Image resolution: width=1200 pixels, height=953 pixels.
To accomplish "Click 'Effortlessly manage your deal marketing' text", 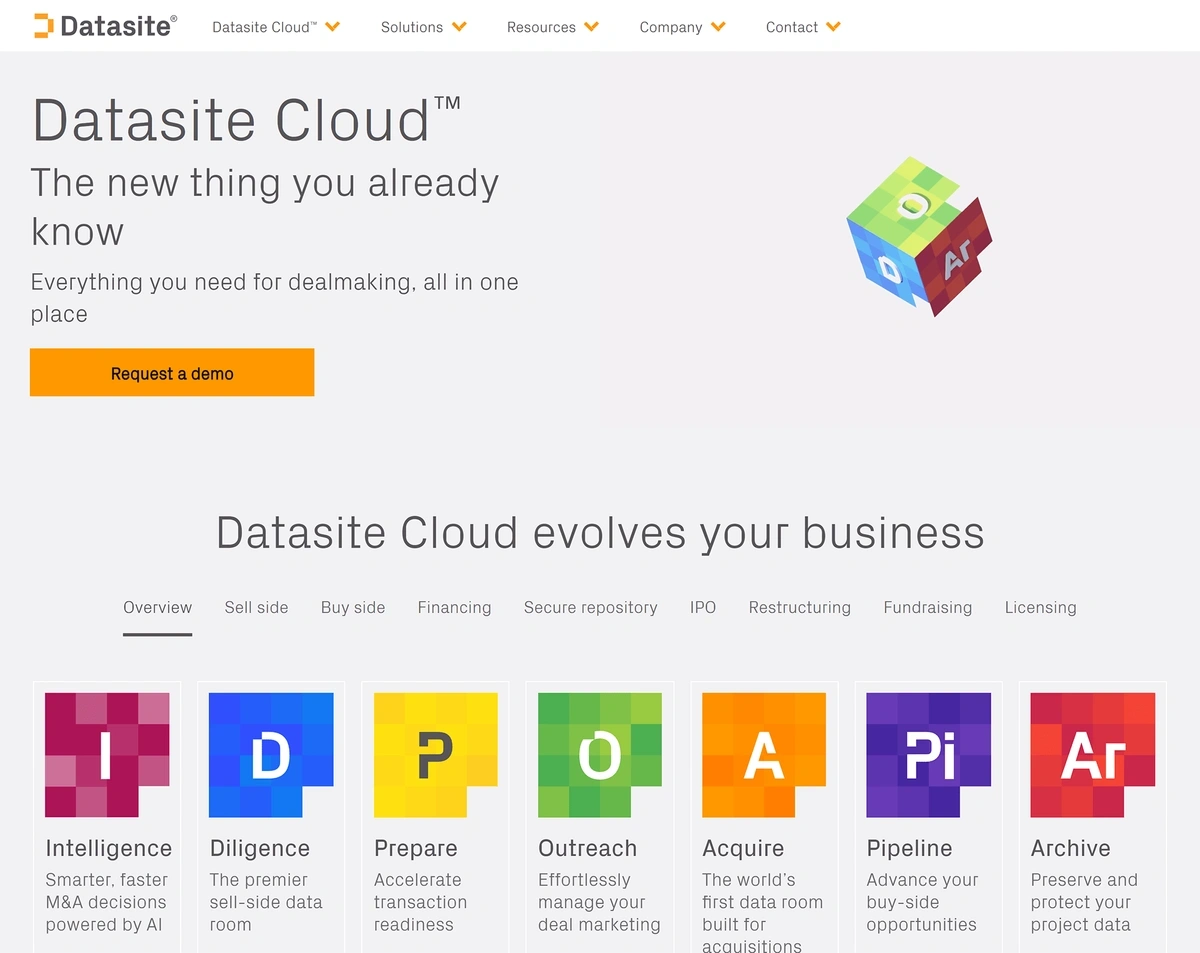I will (x=600, y=902).
